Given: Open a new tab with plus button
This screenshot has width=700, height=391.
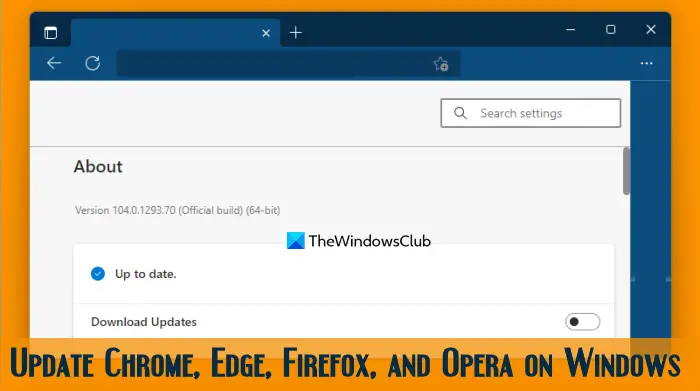Looking at the screenshot, I should tap(296, 33).
